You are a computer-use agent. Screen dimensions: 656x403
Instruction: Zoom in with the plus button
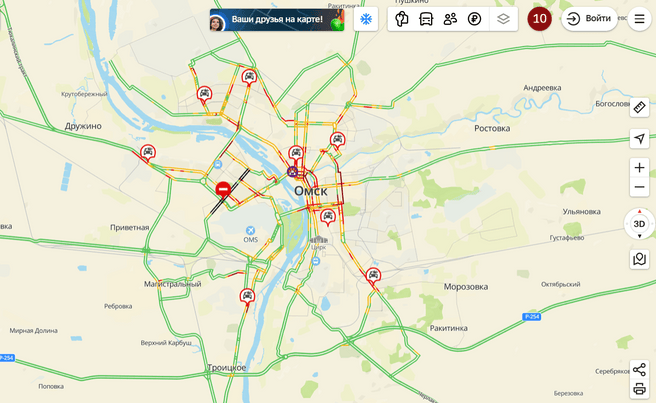639,168
